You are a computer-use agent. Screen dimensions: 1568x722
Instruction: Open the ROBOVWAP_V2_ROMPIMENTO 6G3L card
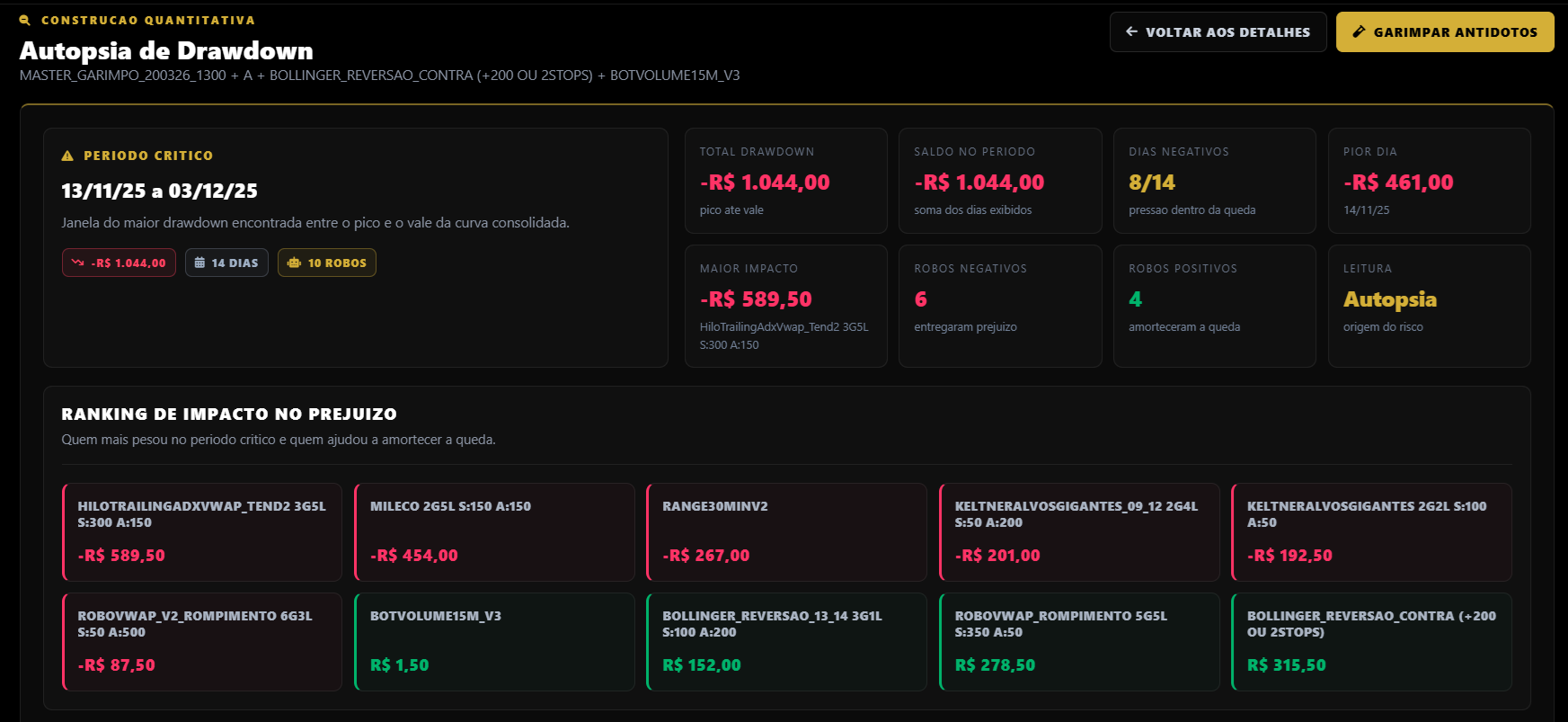point(202,642)
